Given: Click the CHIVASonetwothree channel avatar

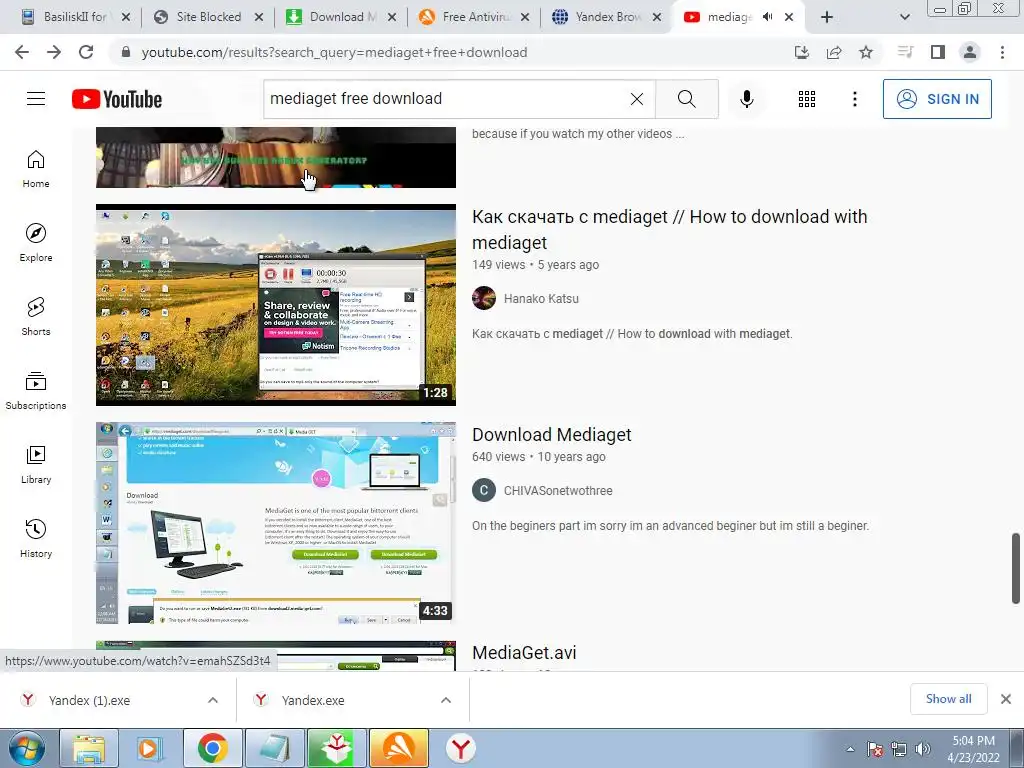Looking at the screenshot, I should 484,490.
